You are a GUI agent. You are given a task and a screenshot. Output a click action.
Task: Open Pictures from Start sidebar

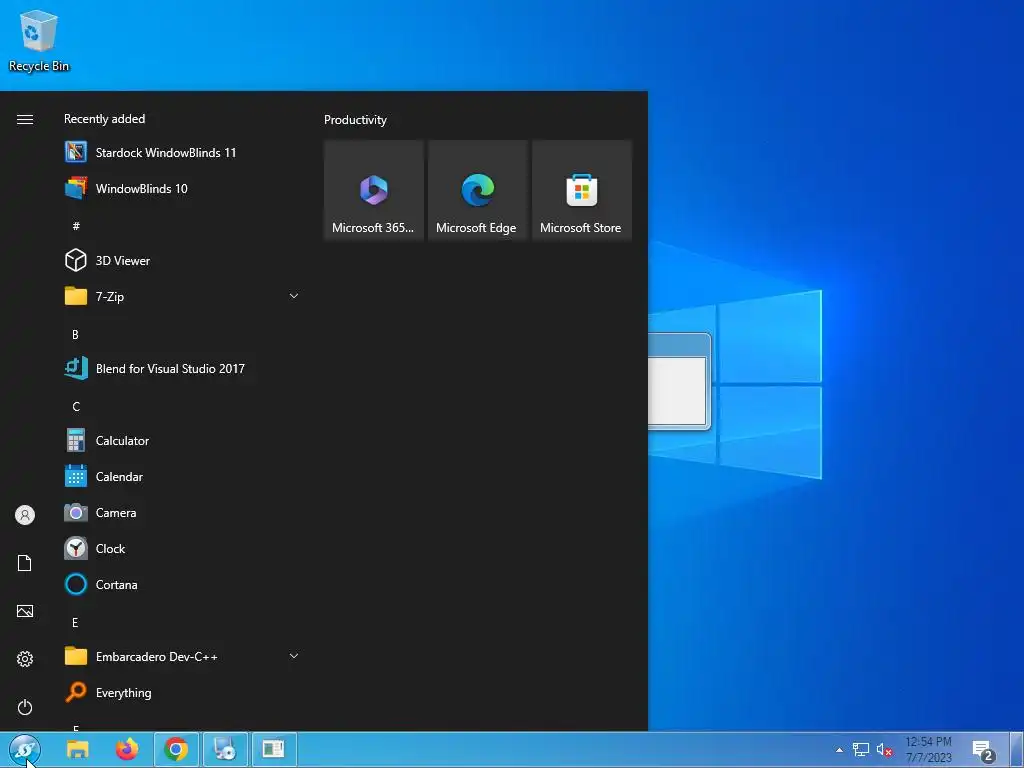tap(25, 611)
